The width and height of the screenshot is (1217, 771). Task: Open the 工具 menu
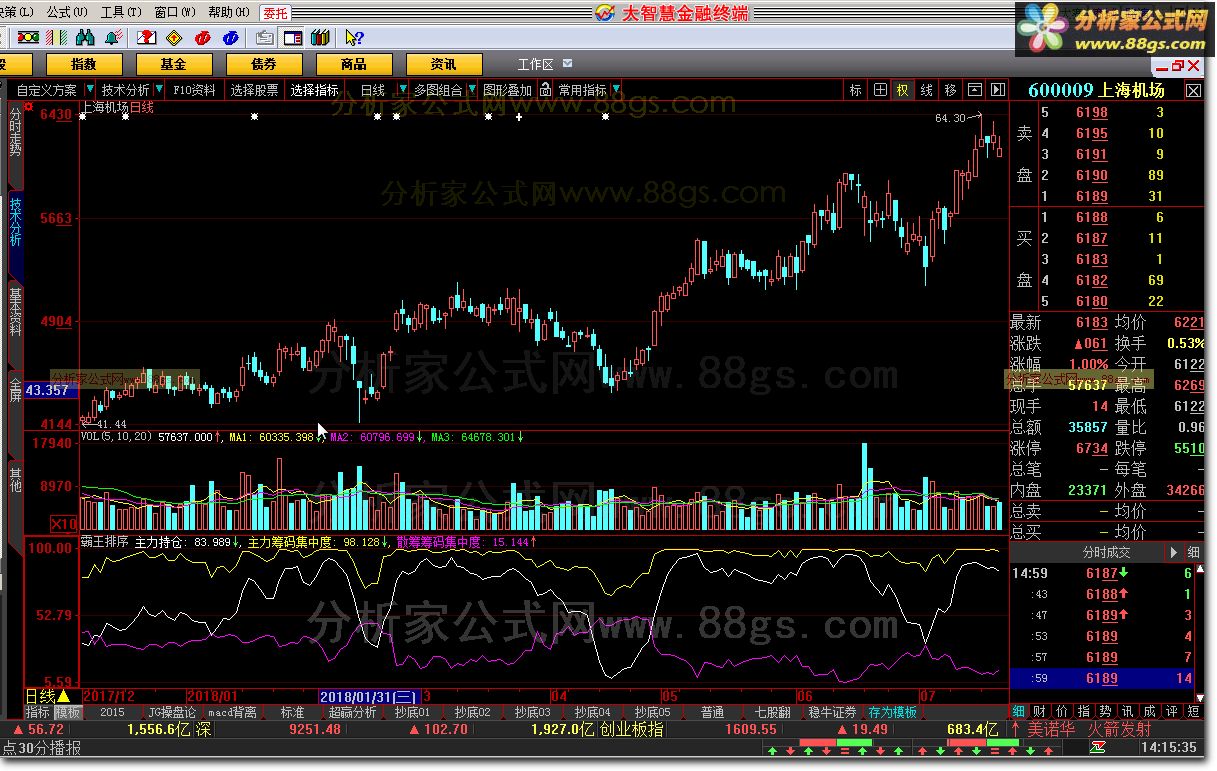[x=120, y=12]
